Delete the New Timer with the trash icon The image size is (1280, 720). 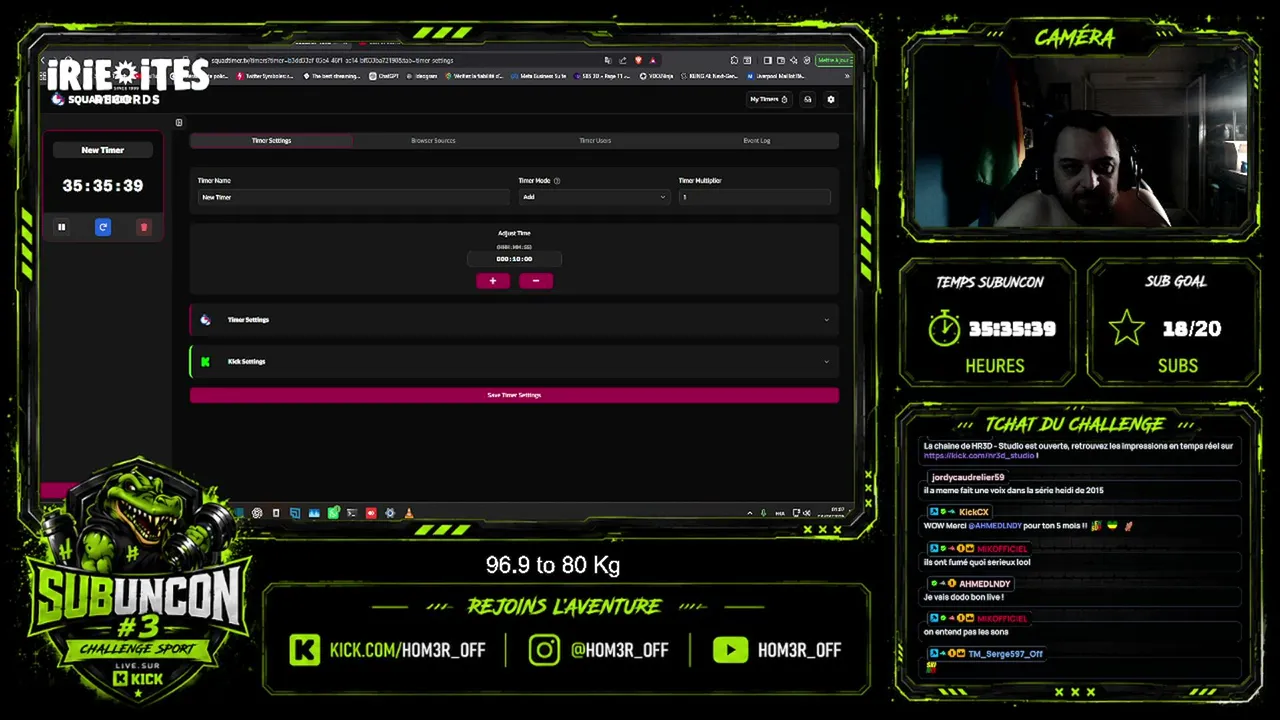pos(144,227)
